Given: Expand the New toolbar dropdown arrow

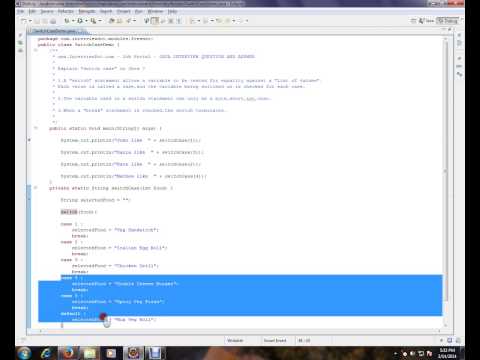Looking at the screenshot, I should pyautogui.click(x=30, y=21).
